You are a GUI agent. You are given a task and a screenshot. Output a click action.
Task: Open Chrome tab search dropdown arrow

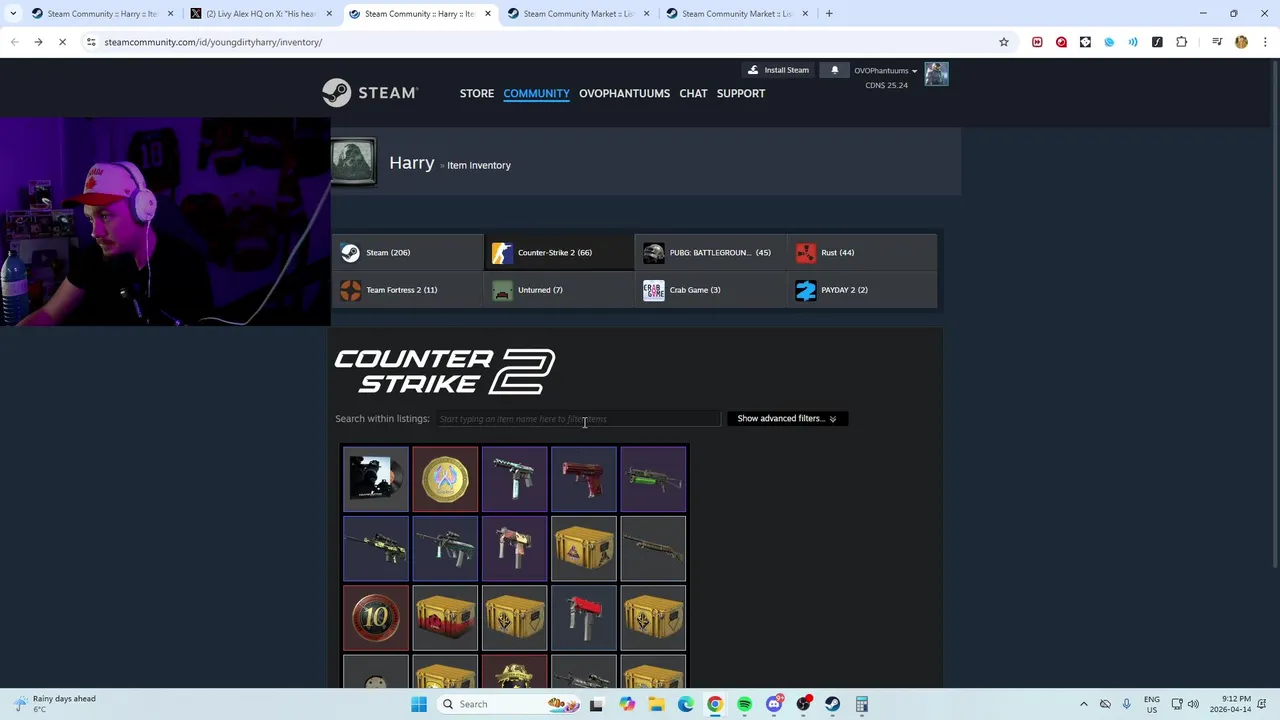[13, 13]
